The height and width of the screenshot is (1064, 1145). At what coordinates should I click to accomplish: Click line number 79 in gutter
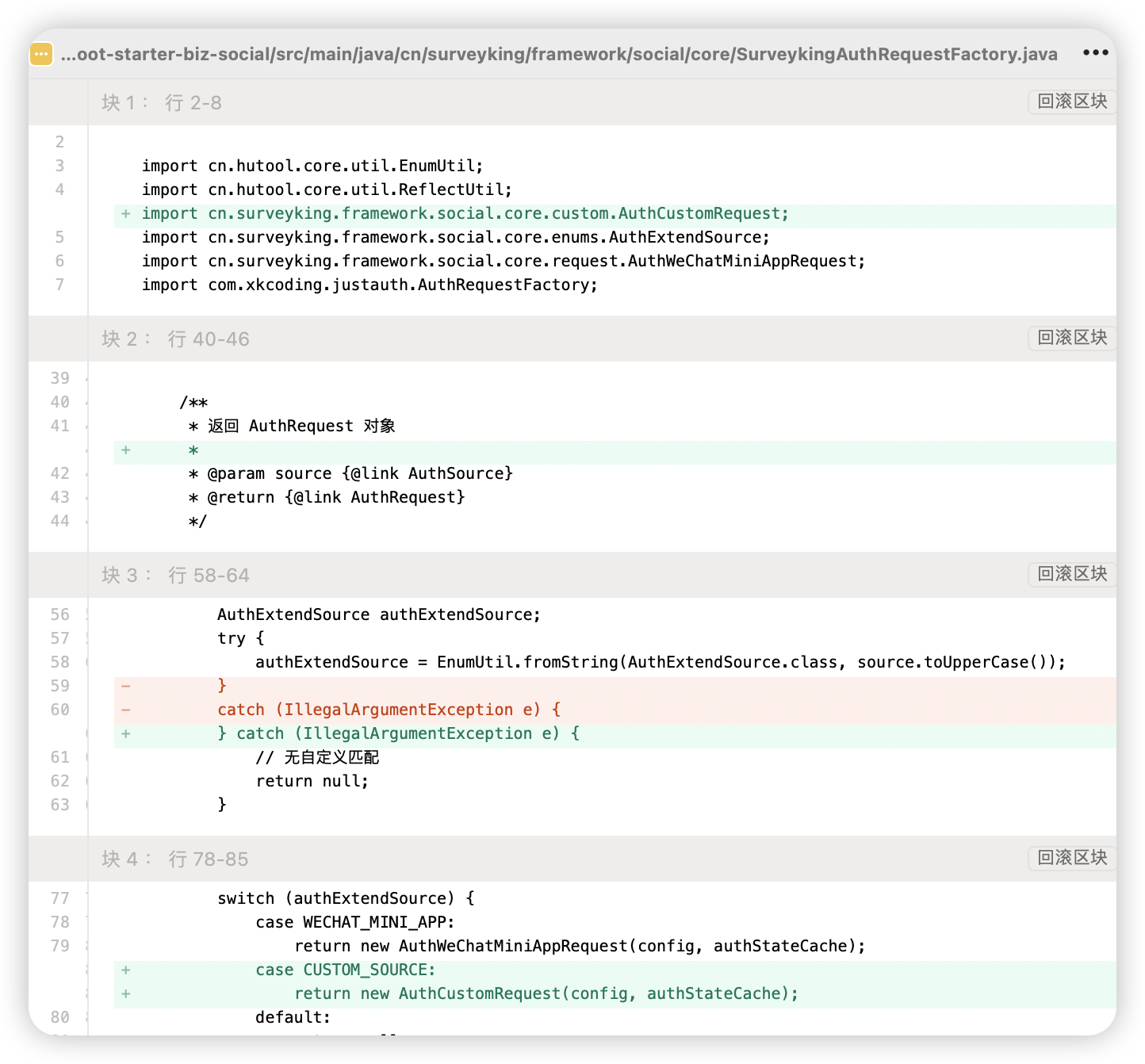click(x=60, y=946)
